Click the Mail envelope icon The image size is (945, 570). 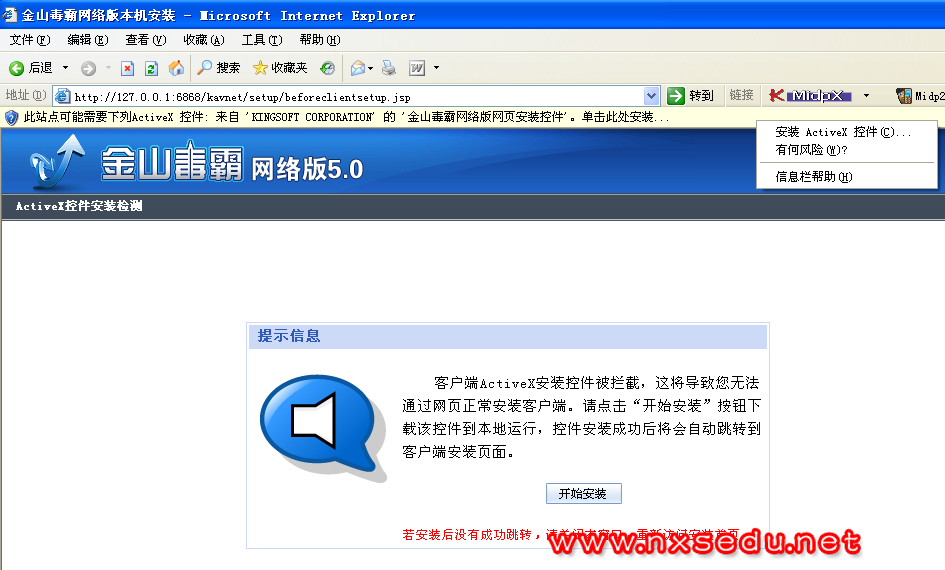tap(358, 68)
